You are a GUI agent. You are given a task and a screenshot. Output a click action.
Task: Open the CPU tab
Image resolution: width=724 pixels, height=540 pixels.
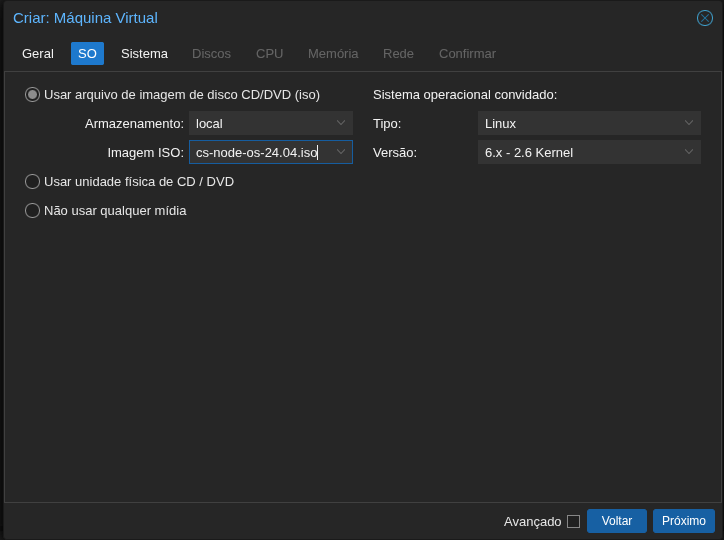click(x=270, y=54)
